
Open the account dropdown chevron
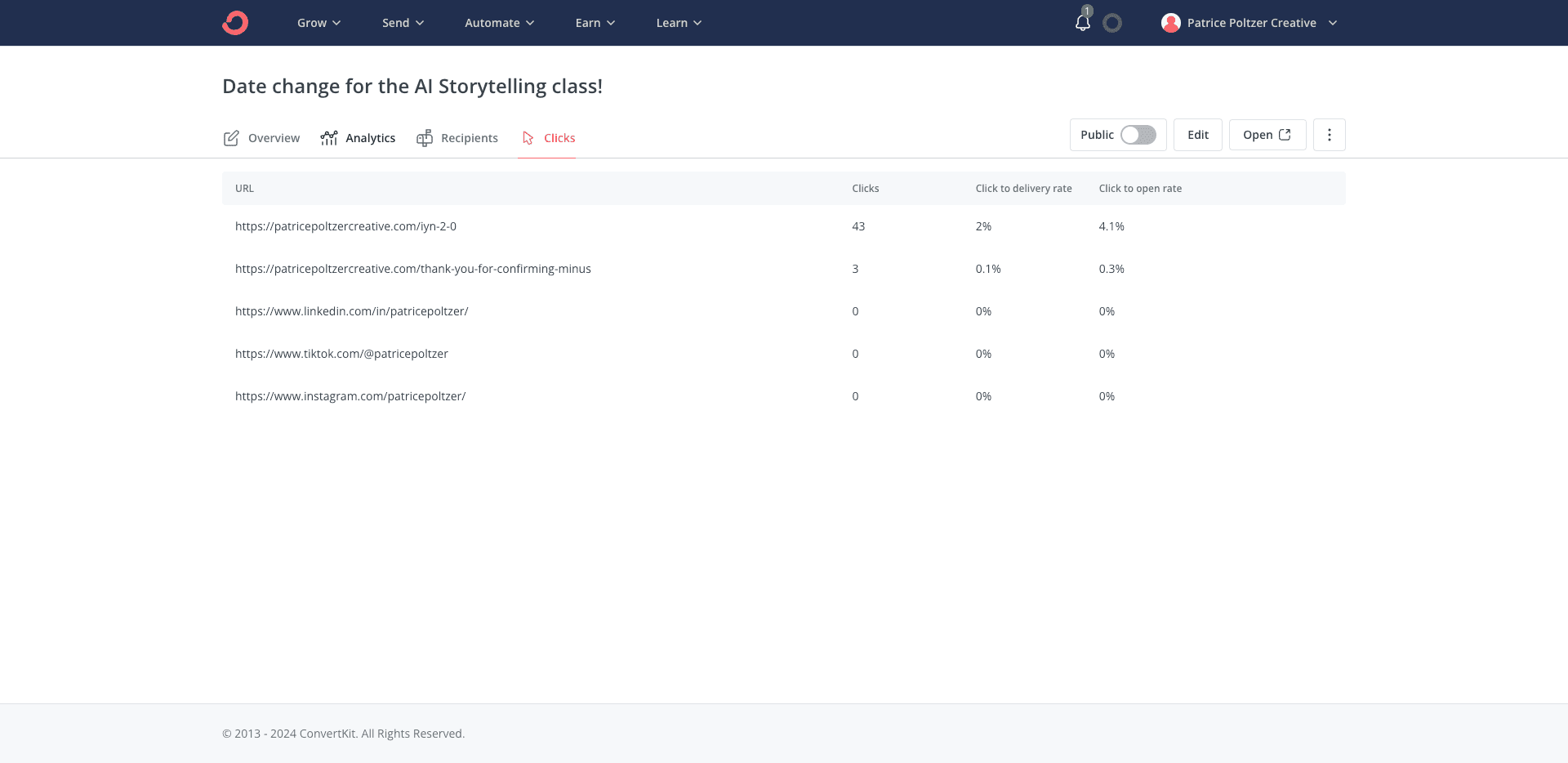1333,23
